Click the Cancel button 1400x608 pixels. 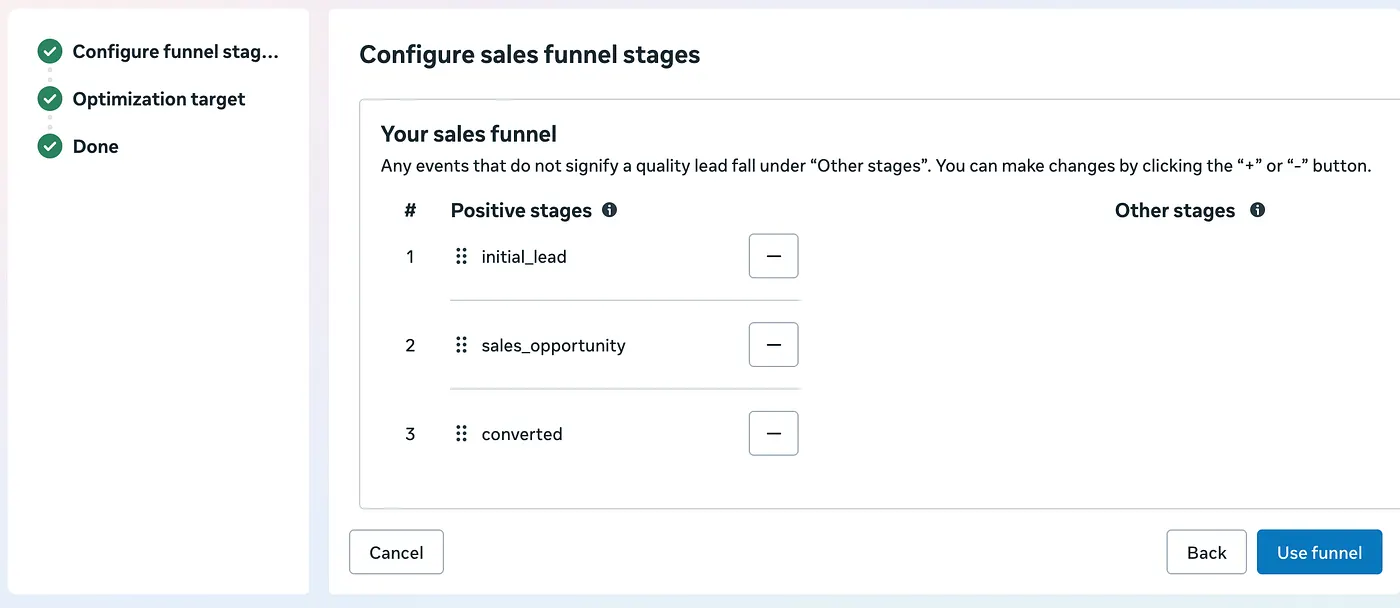click(x=396, y=552)
